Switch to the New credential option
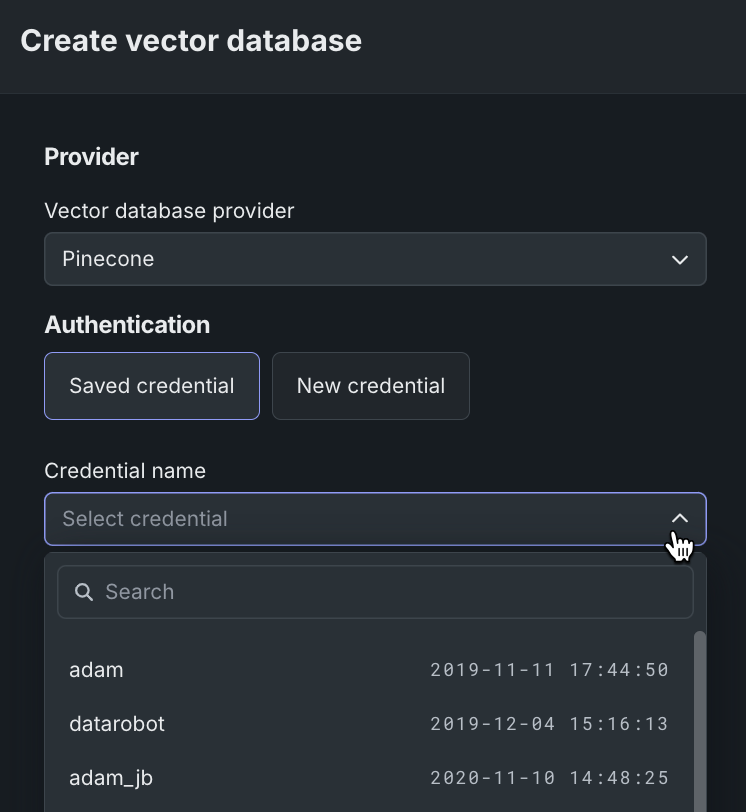Image resolution: width=746 pixels, height=812 pixels. 370,386
